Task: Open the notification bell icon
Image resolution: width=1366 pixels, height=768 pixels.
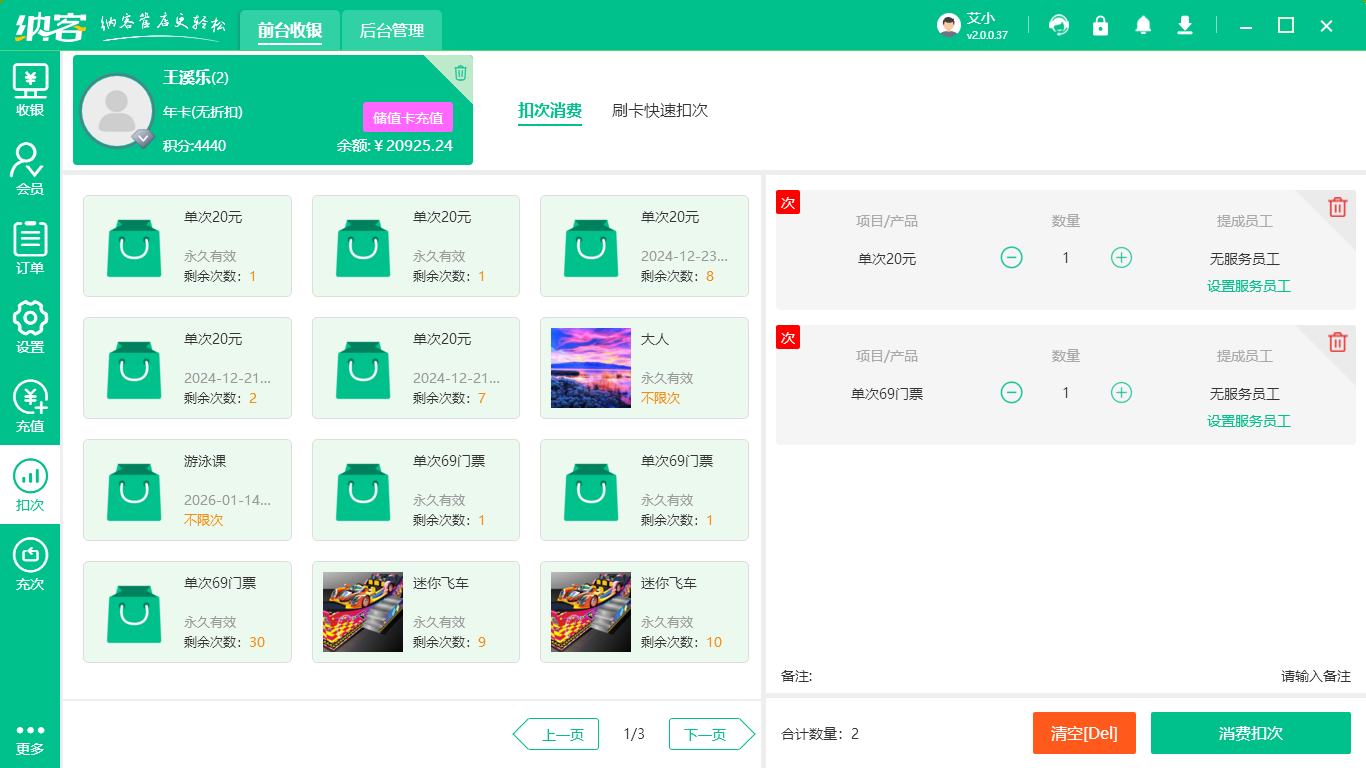Action: (x=1143, y=26)
